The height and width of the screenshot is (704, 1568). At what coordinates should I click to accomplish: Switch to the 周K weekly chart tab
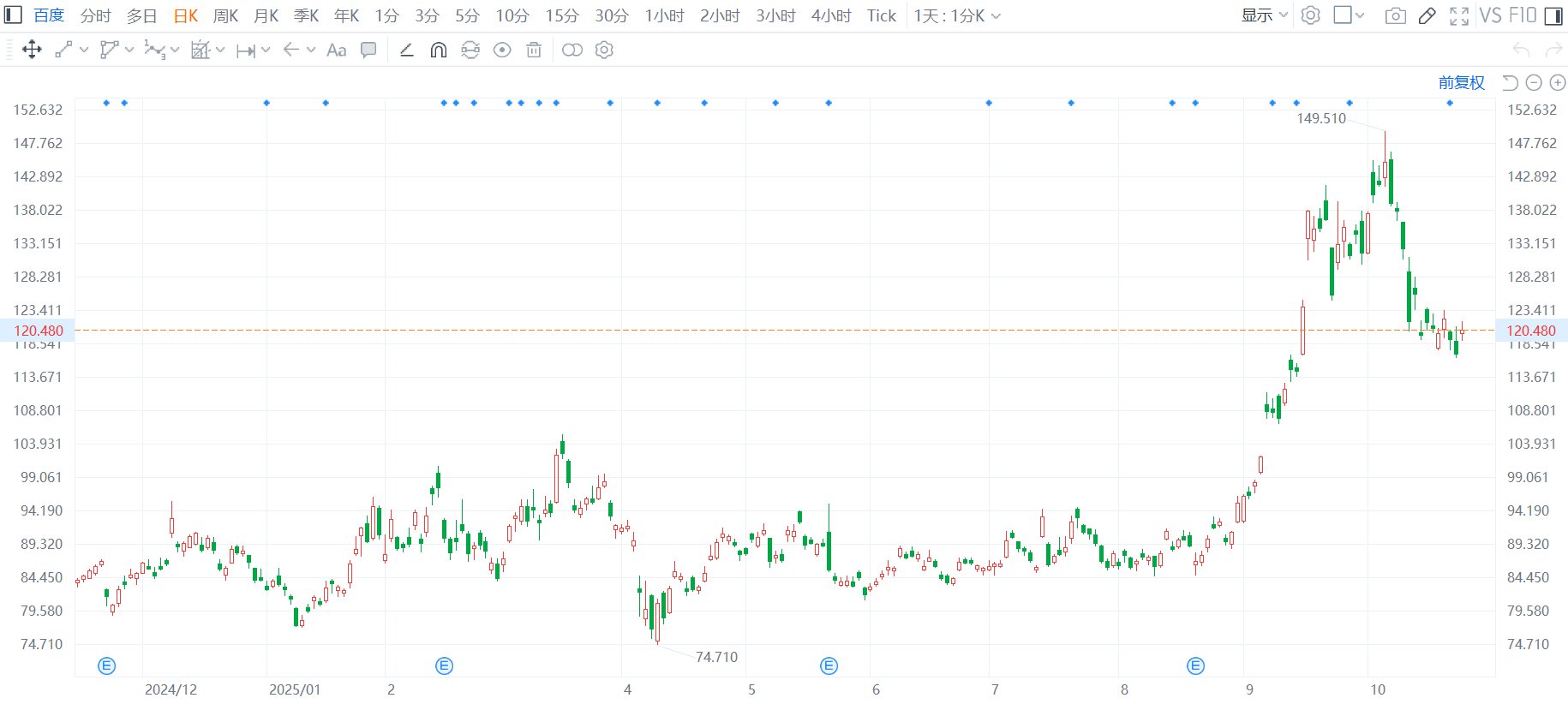[x=225, y=15]
